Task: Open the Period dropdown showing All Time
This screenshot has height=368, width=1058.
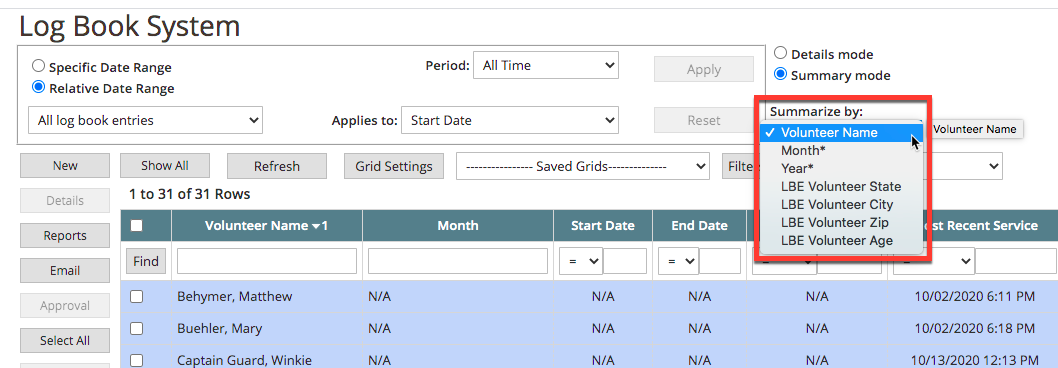Action: (546, 65)
